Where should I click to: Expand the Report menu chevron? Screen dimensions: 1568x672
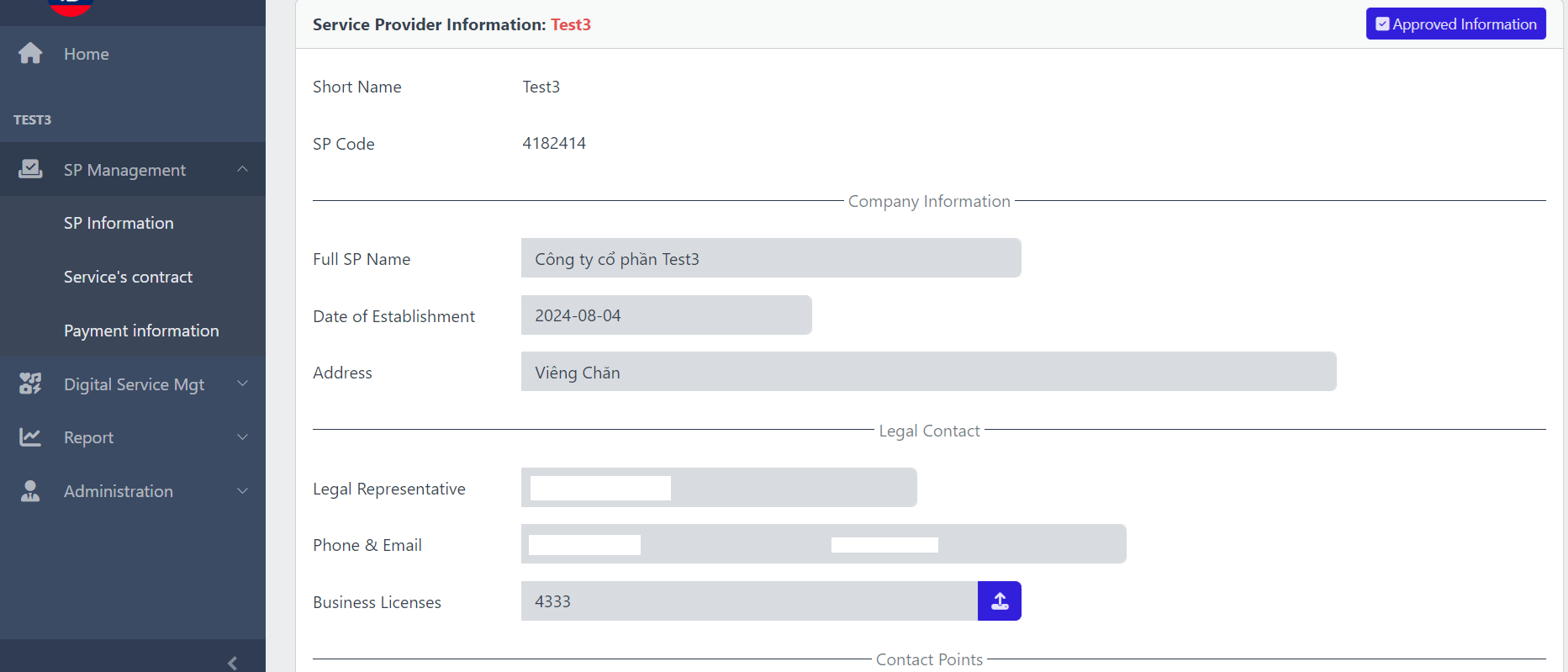click(x=242, y=437)
